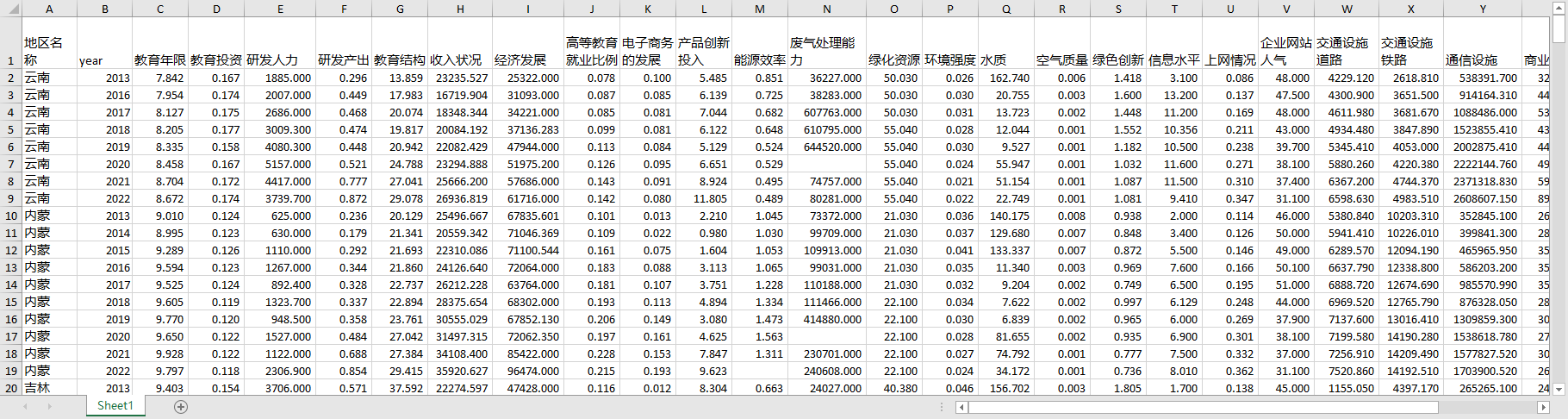Click the Select All corner box
The height and width of the screenshot is (419, 1568).
[x=10, y=9]
